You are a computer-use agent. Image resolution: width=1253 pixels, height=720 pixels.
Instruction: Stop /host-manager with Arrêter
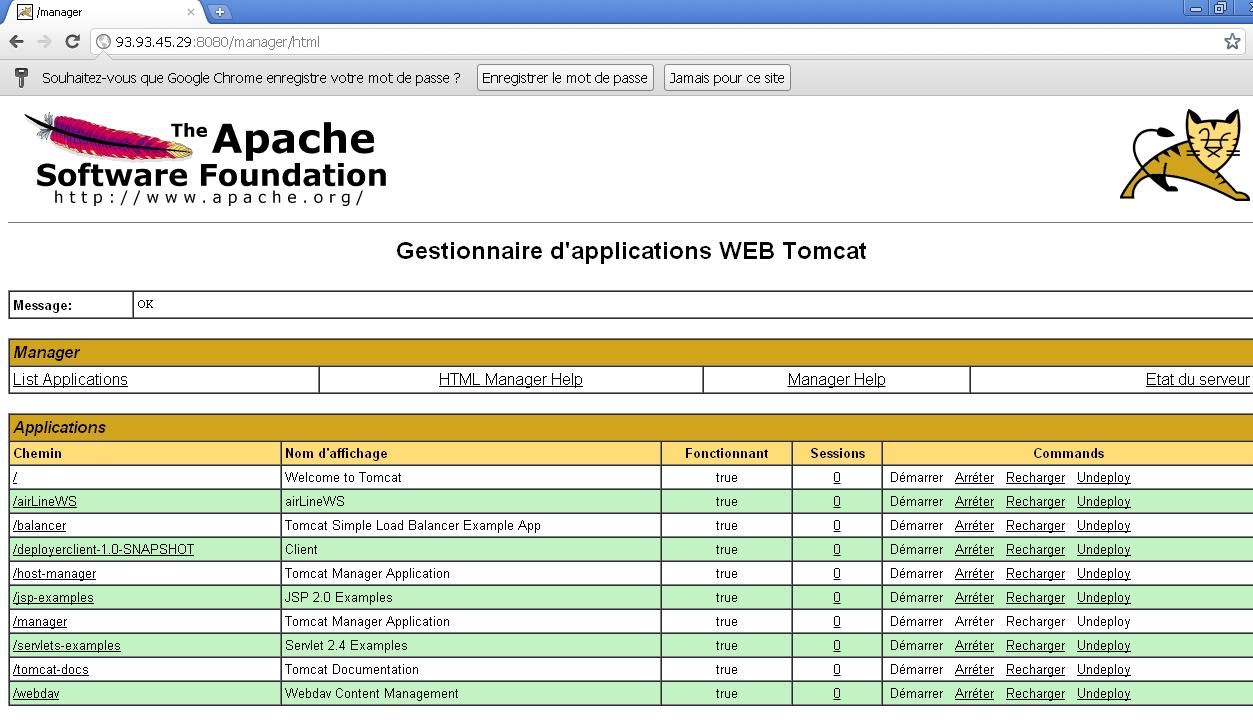click(974, 574)
